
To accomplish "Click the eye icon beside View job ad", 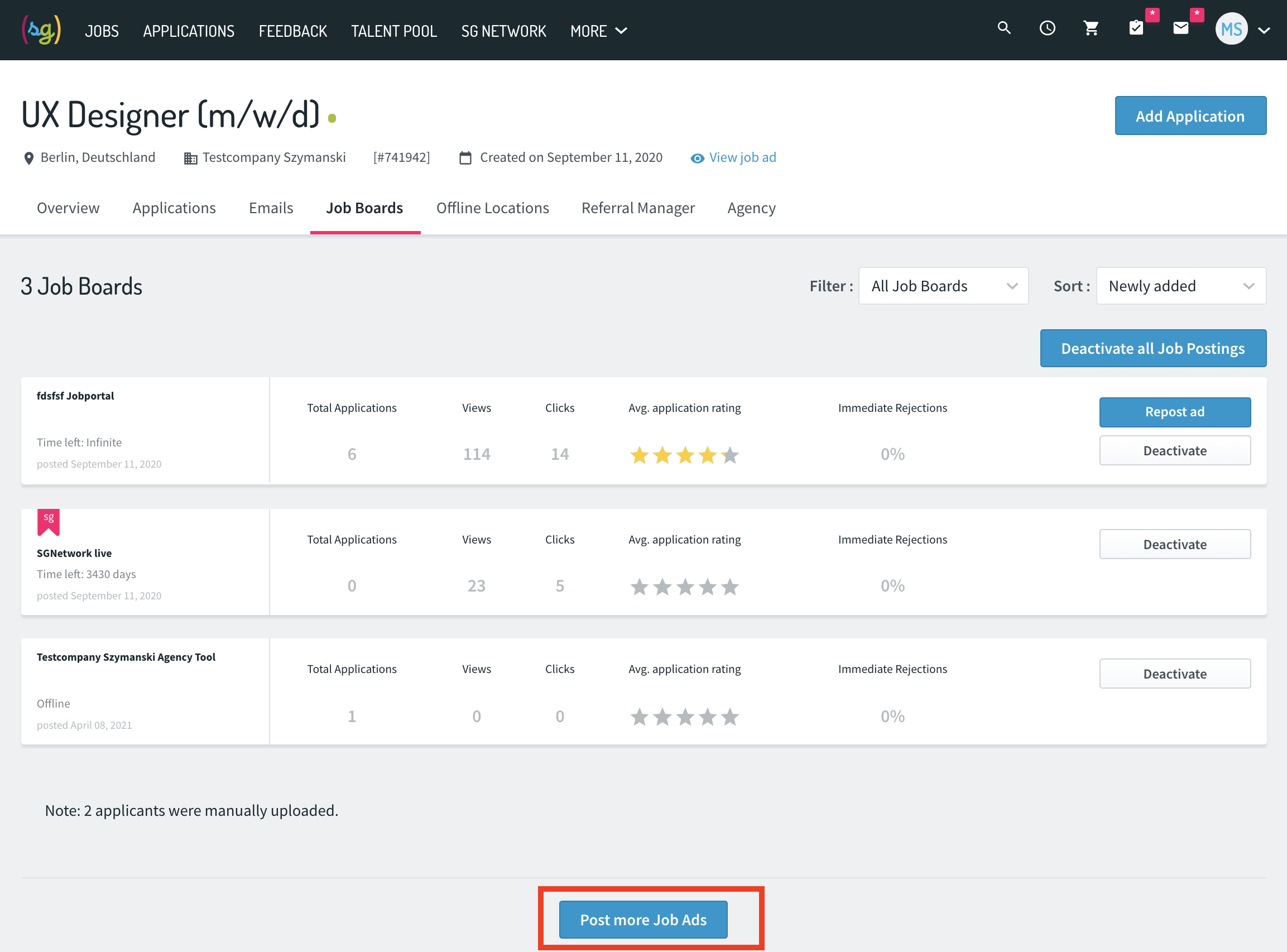I will click(698, 158).
